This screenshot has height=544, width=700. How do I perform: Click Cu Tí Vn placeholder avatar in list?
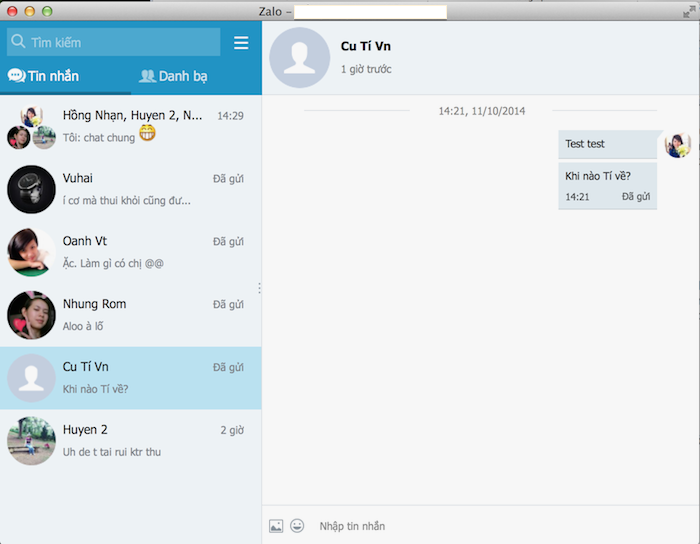31,378
